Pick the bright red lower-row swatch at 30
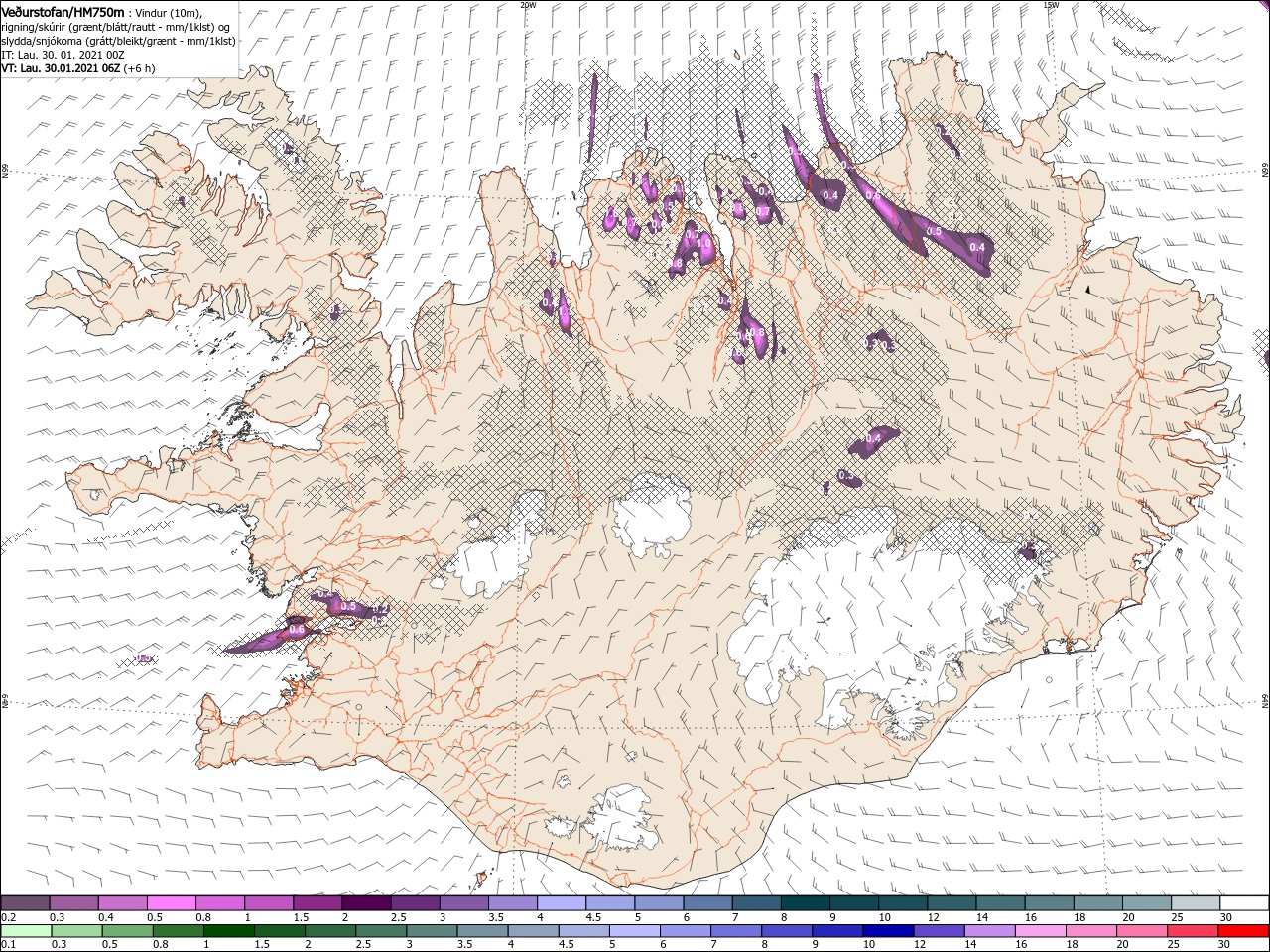This screenshot has width=1270, height=952. coord(1243,931)
